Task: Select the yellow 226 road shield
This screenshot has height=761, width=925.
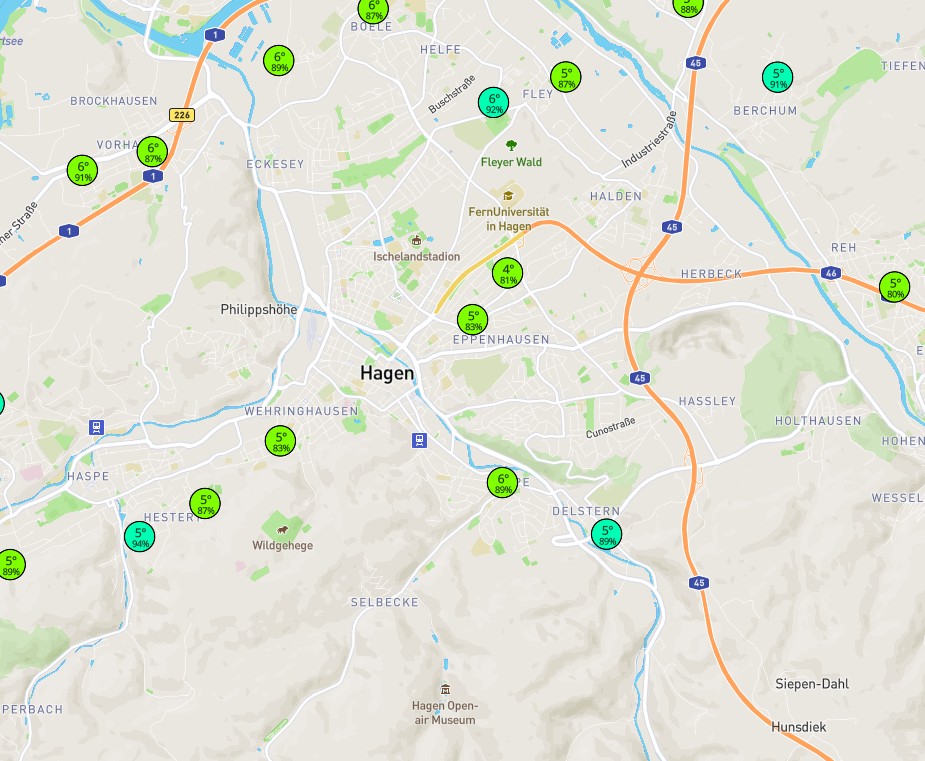Action: pos(180,114)
